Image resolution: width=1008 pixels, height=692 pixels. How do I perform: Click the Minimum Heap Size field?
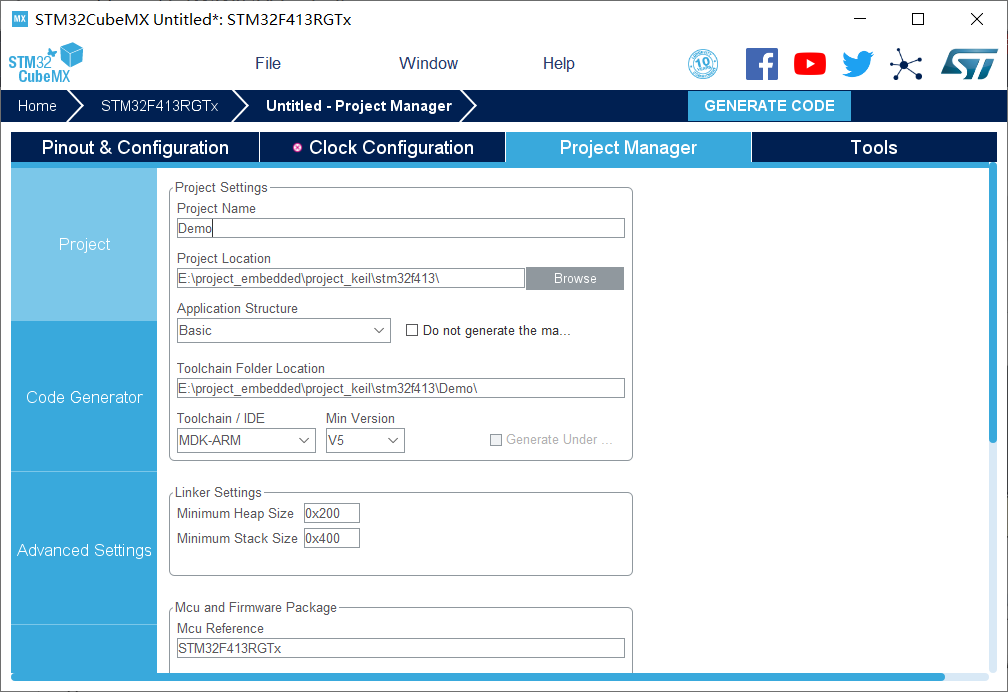coord(332,513)
